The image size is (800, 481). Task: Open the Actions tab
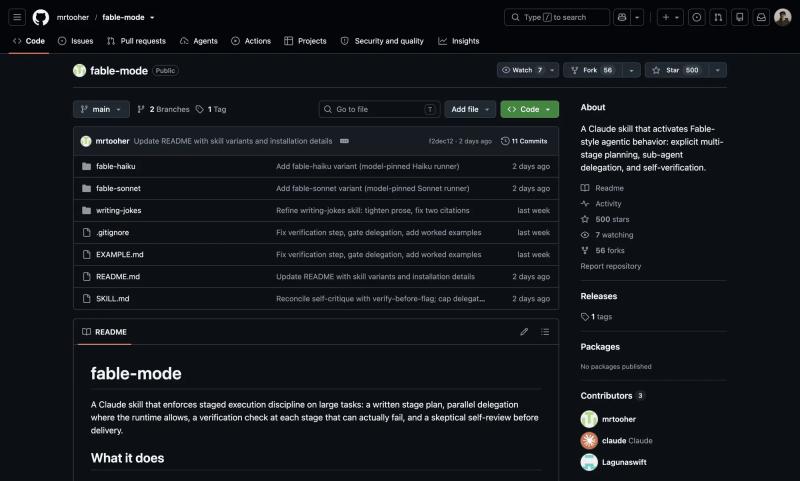tap(251, 41)
